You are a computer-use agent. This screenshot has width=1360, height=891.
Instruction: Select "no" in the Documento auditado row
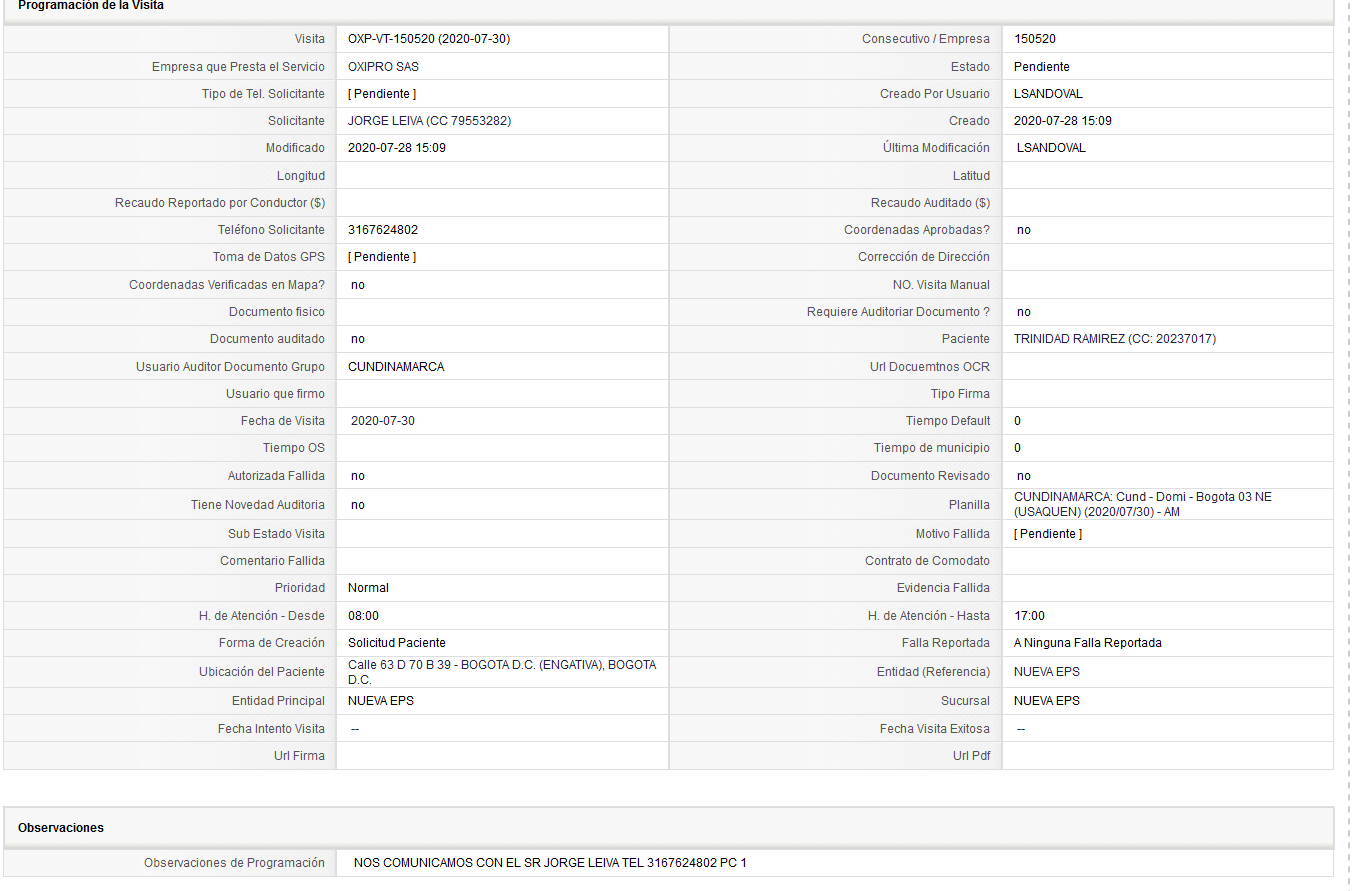point(358,339)
